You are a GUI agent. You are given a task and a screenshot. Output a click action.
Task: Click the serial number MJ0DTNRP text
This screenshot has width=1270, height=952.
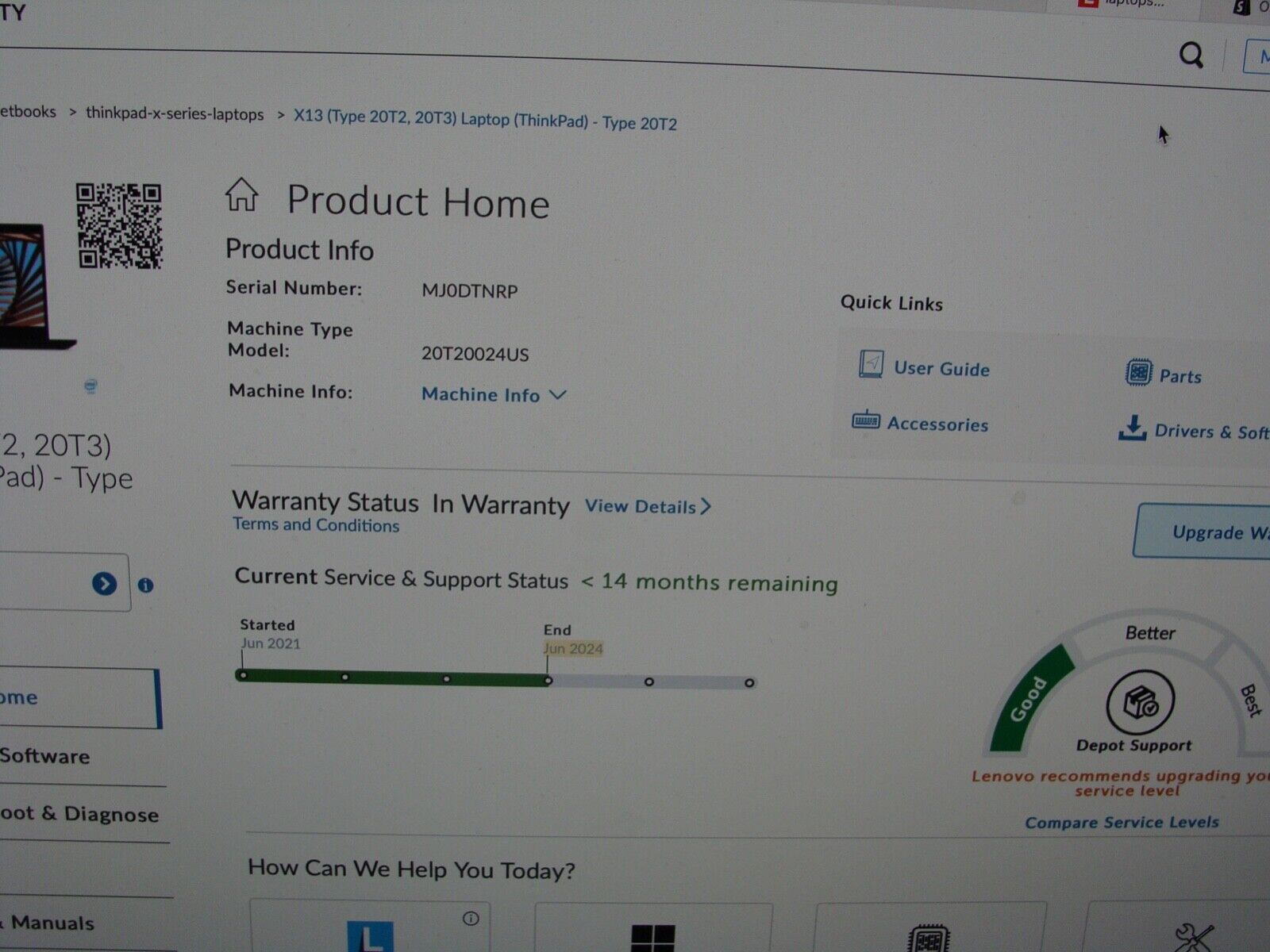tap(469, 291)
